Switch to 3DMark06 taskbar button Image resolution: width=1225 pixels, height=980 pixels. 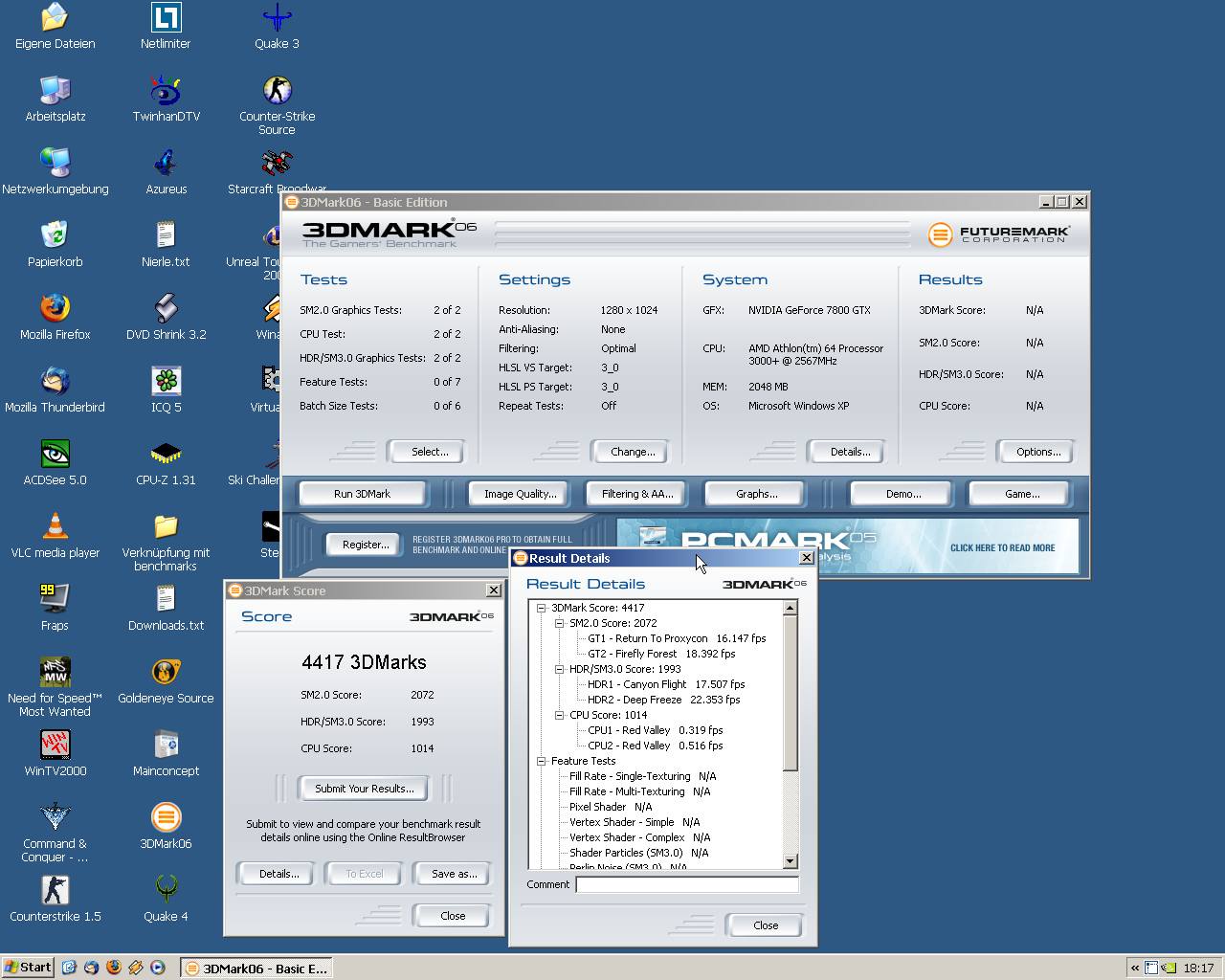tap(256, 969)
